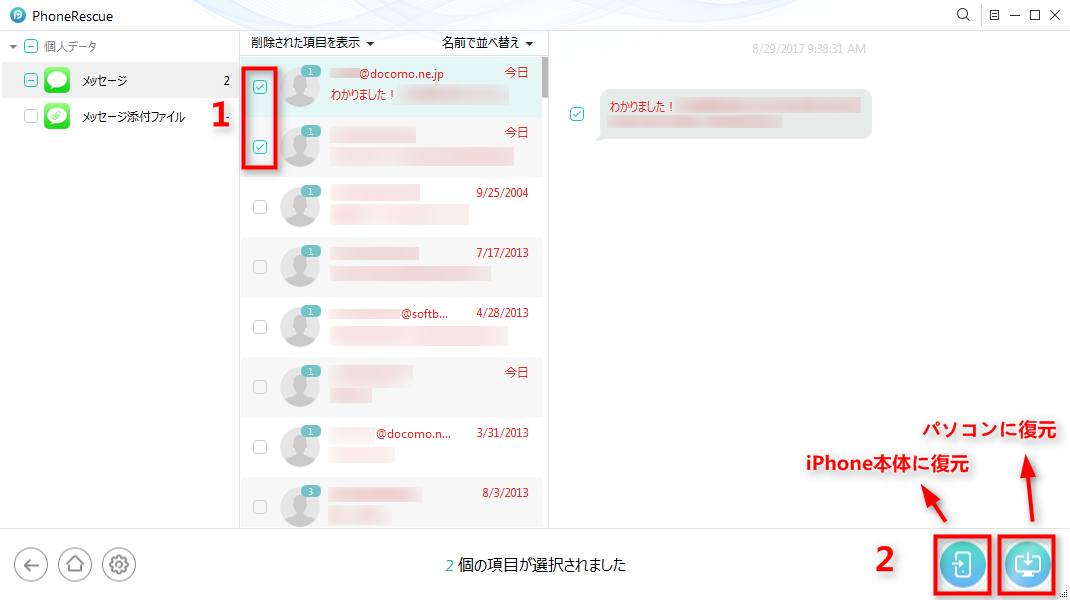
Task: Open the 名前で並べ替え sort dropdown
Action: tap(487, 43)
